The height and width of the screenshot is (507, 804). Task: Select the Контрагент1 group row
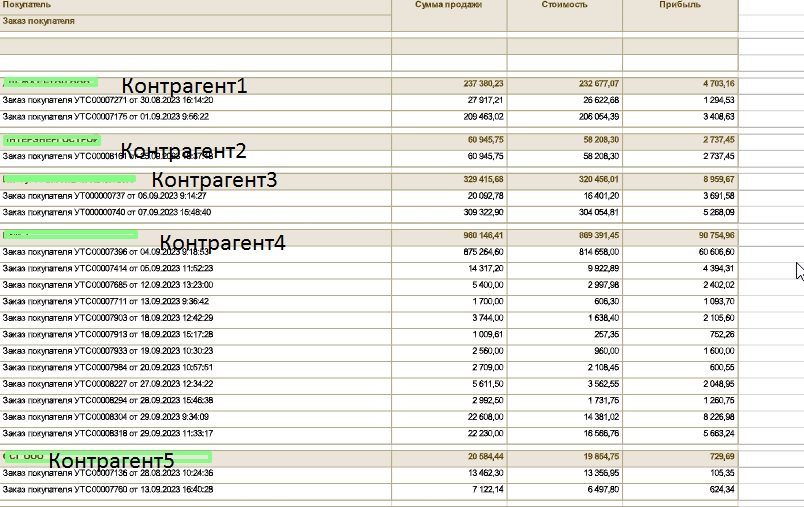(190, 85)
